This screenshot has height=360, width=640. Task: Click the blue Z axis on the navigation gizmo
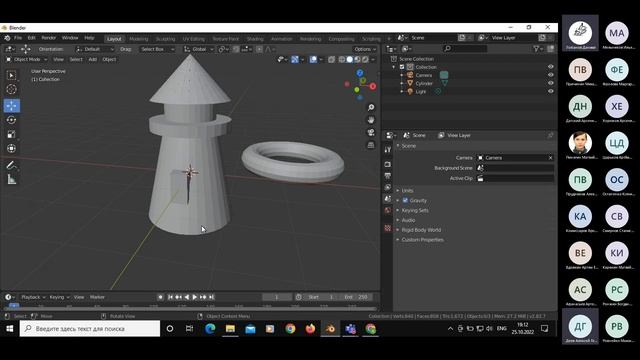coord(360,73)
